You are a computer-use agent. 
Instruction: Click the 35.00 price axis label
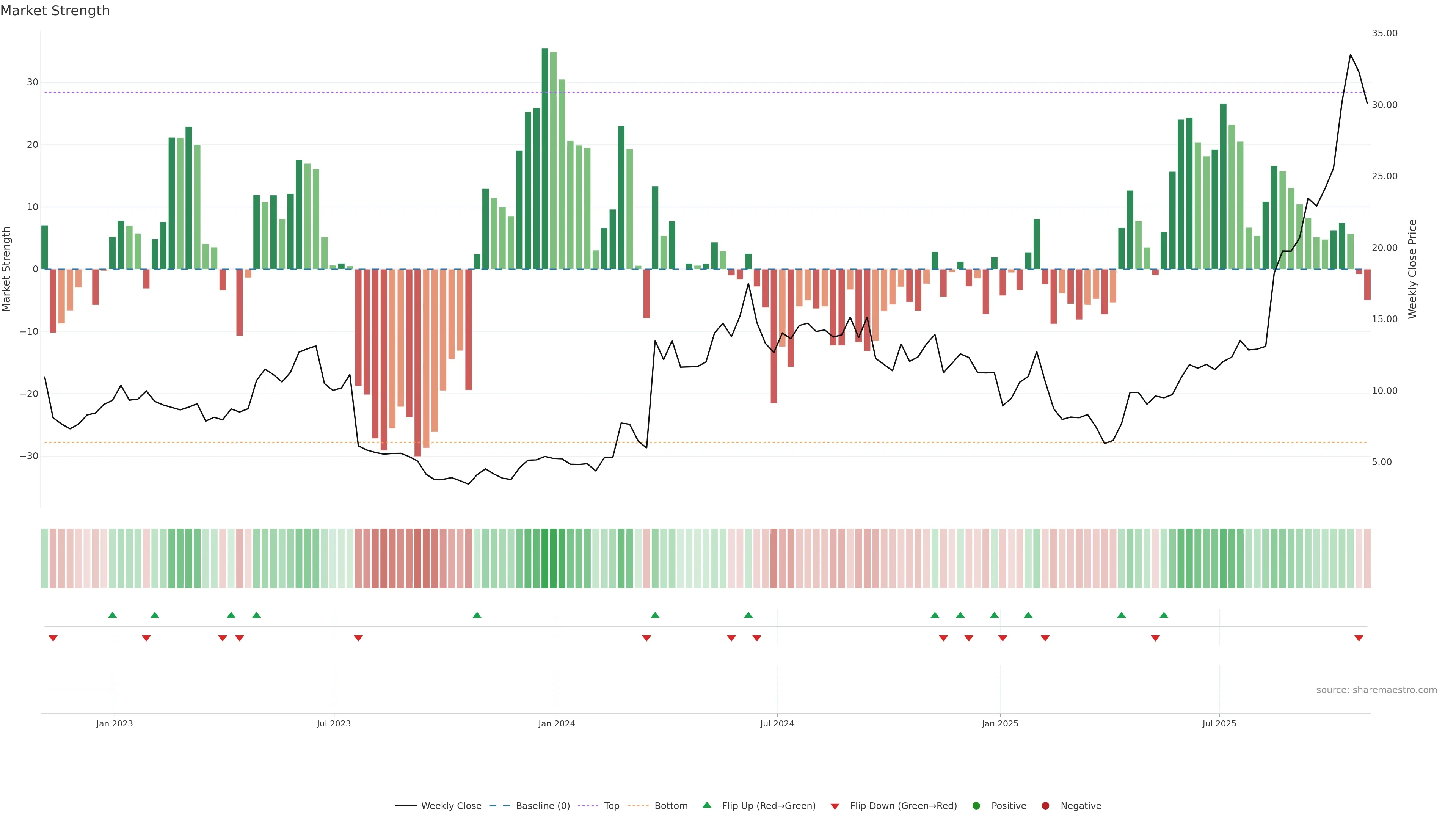(1384, 33)
